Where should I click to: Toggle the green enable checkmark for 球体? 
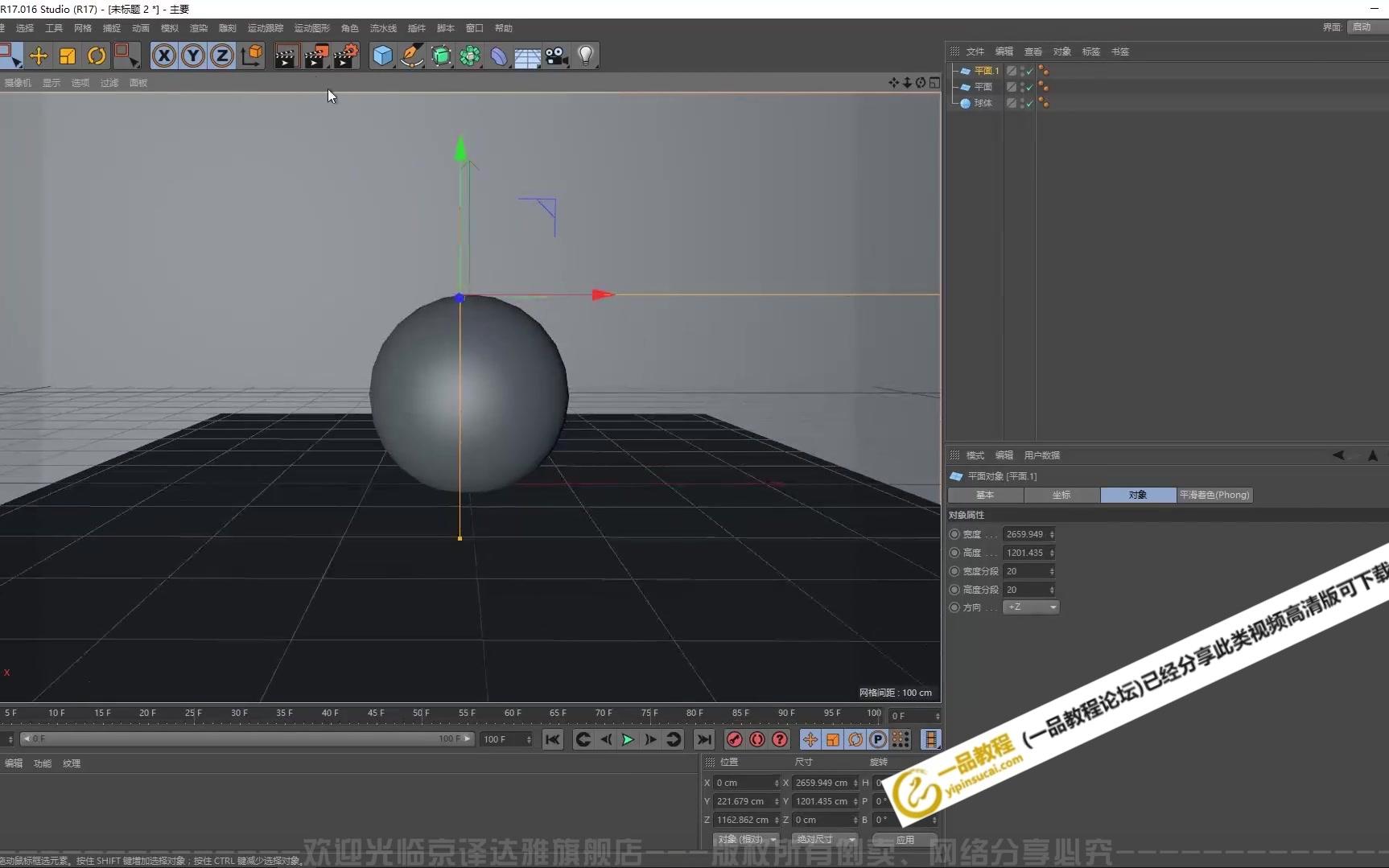point(1029,104)
